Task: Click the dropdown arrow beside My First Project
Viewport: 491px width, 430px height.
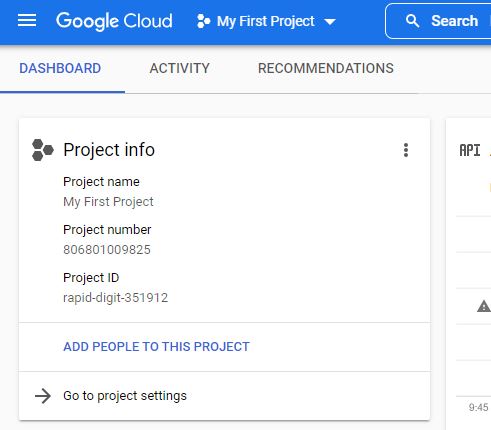Action: 330,22
